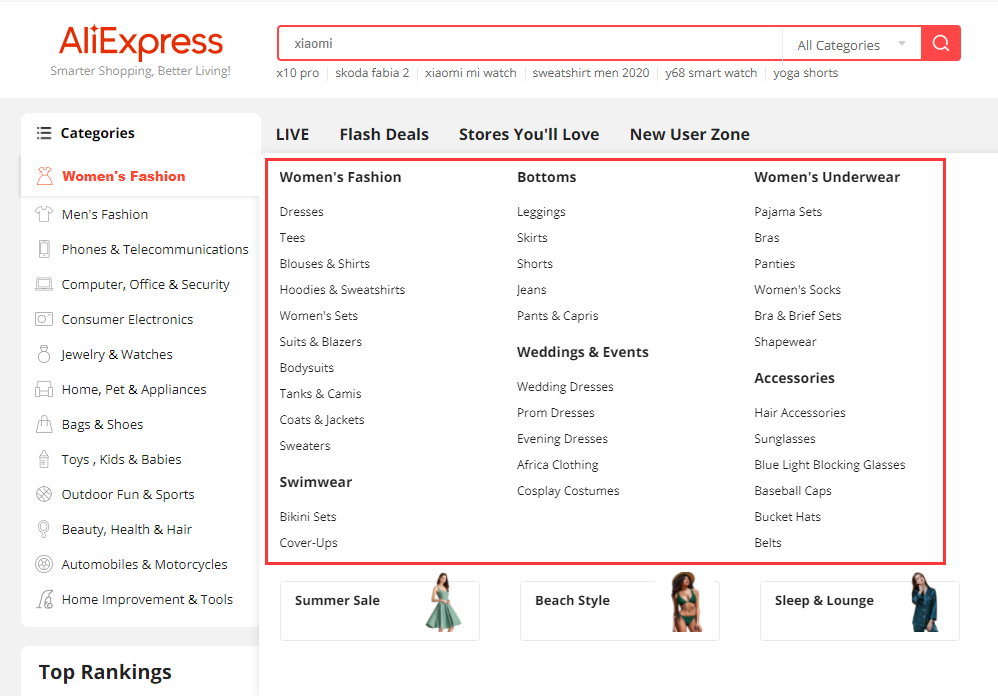Click the Men's Fashion t-shirt icon
Viewport: 998px width, 696px height.
[44, 214]
